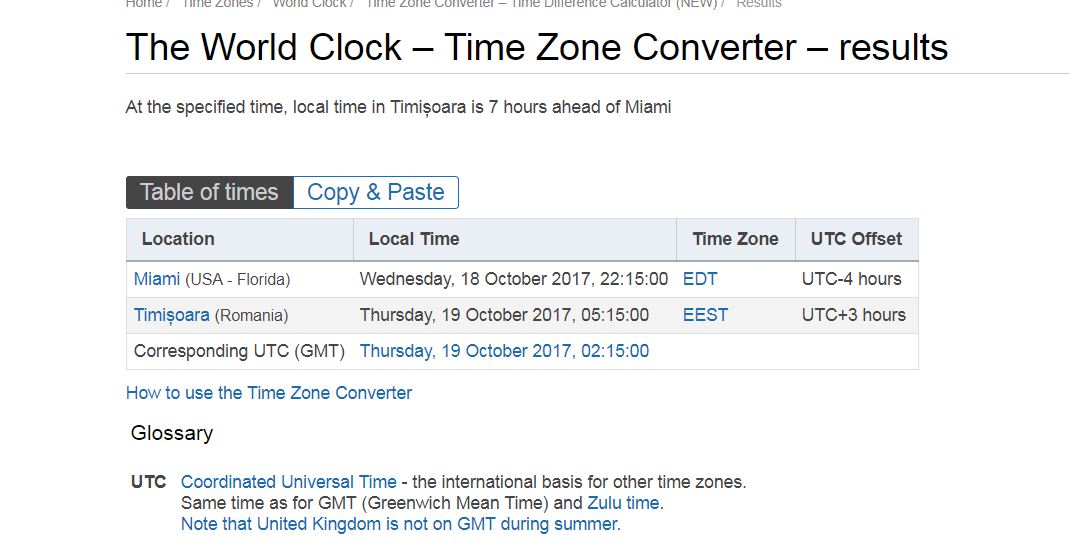Open the United Kingdom not on GMT note
Screen dimensions: 1070x554
click(400, 524)
